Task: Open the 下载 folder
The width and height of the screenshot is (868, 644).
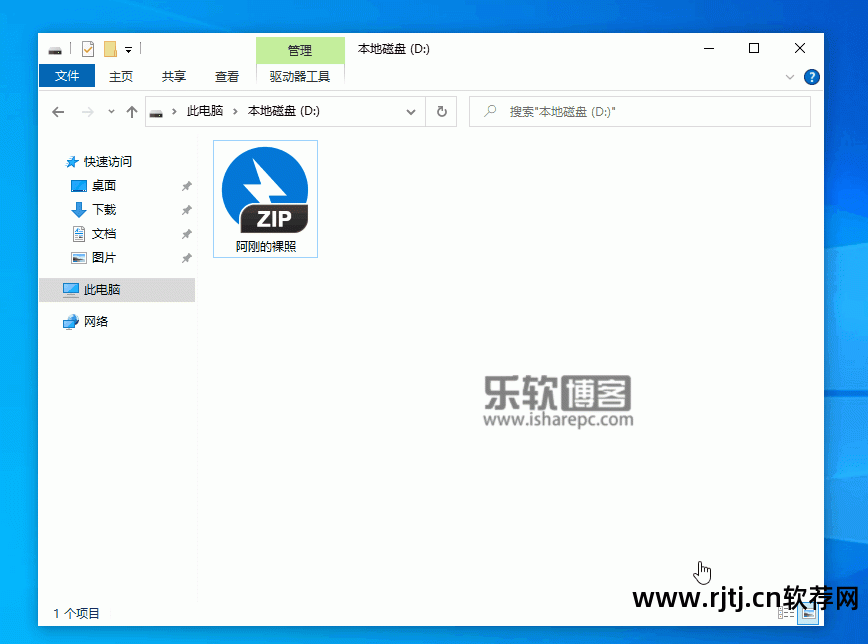Action: coord(100,209)
